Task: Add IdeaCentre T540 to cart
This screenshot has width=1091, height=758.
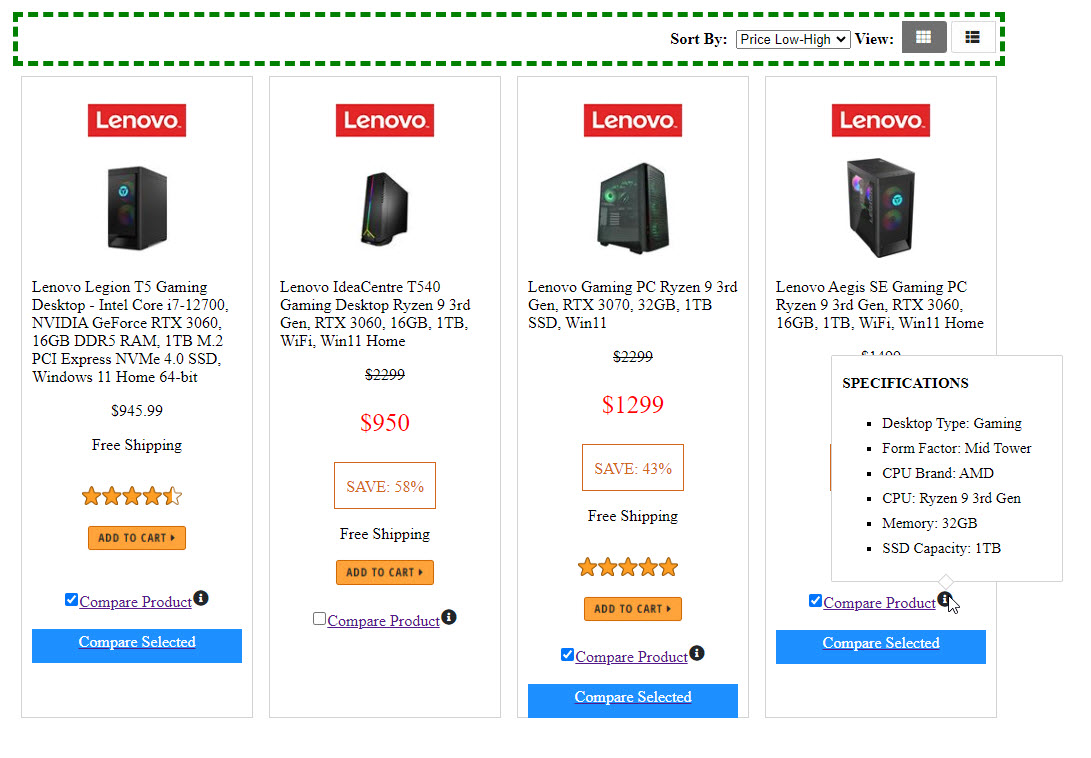Action: [x=385, y=572]
